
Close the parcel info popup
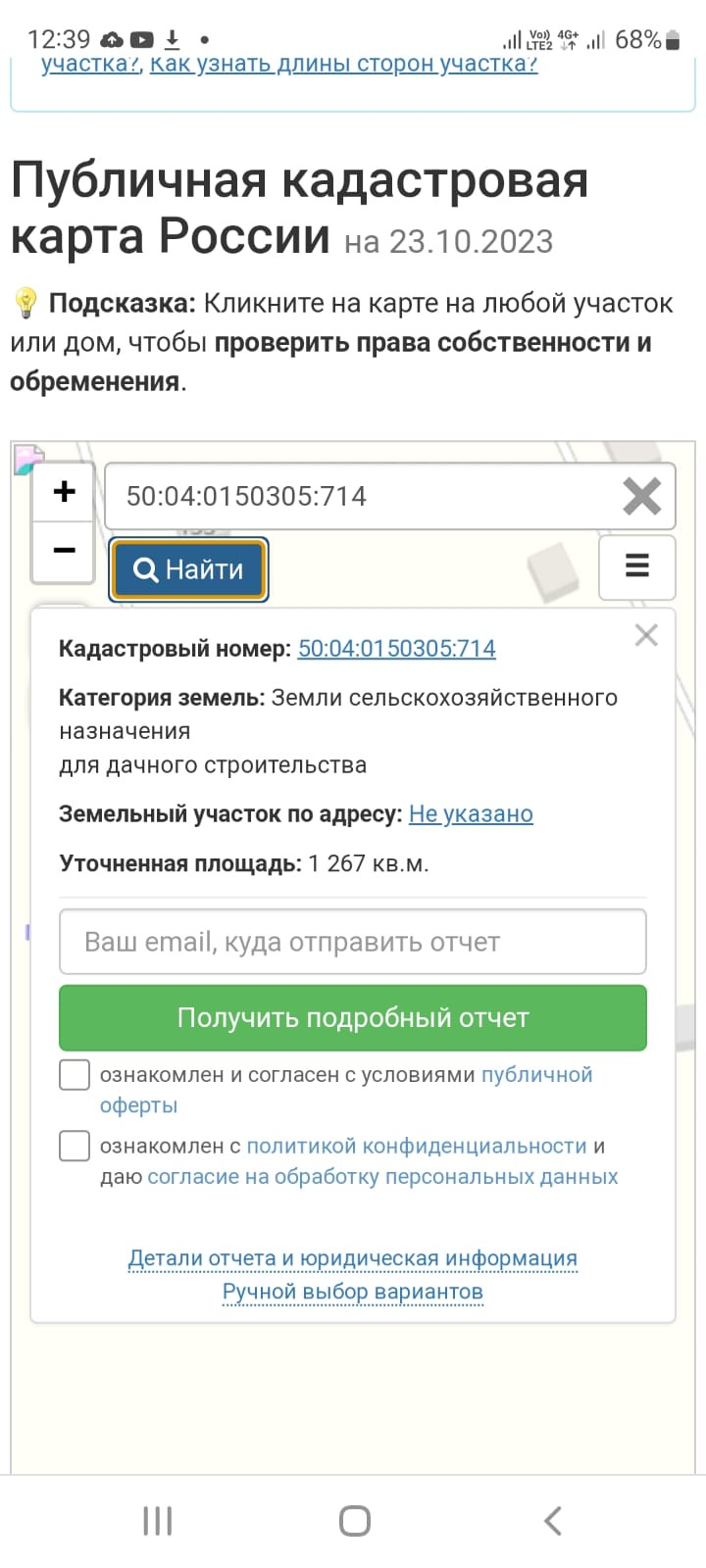646,635
